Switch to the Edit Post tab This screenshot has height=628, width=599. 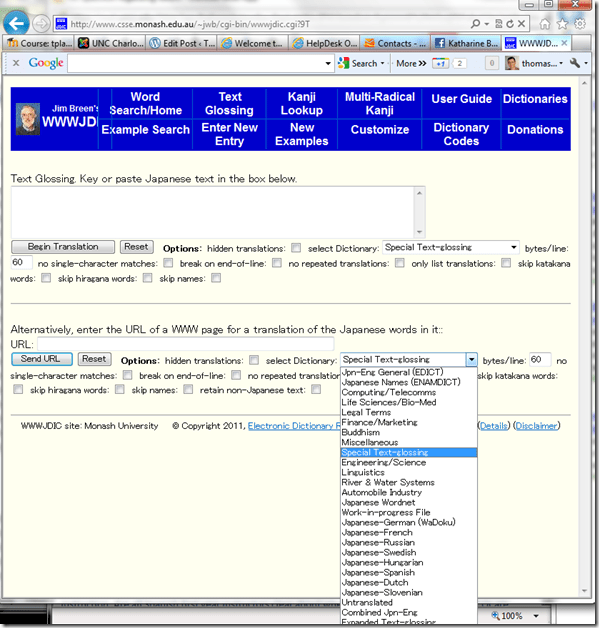(182, 43)
